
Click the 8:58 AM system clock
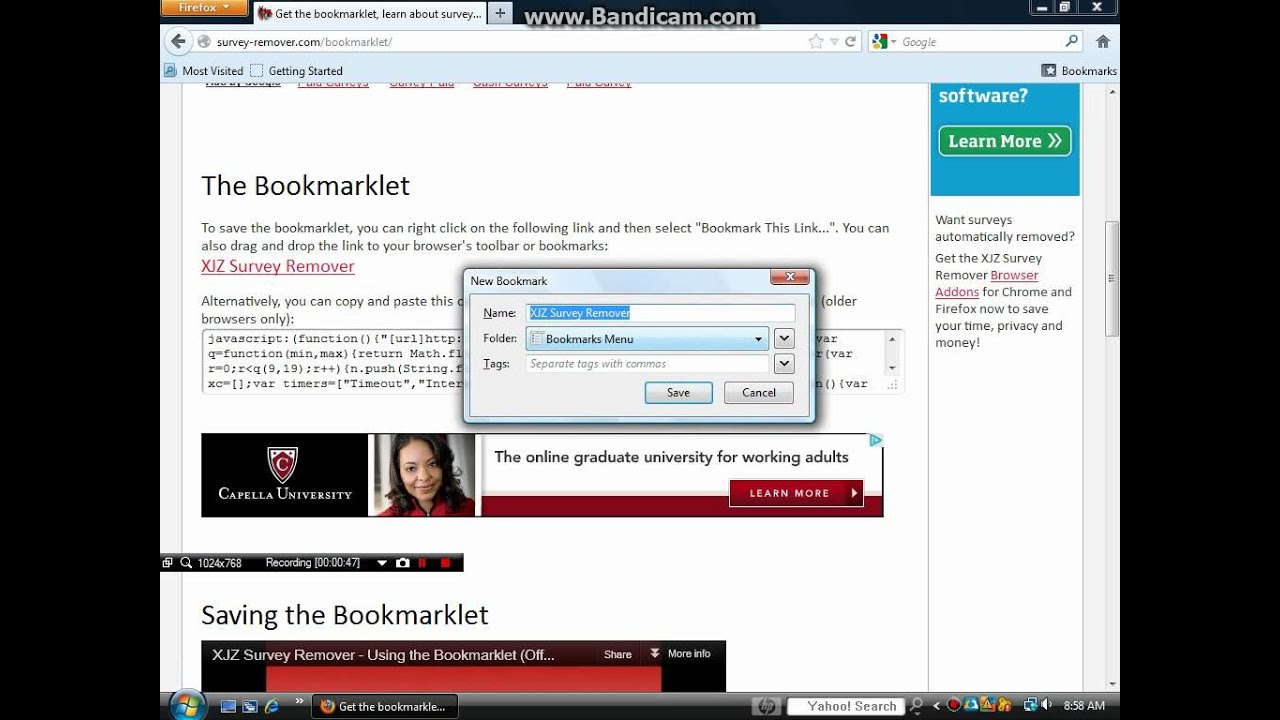pyautogui.click(x=1085, y=706)
